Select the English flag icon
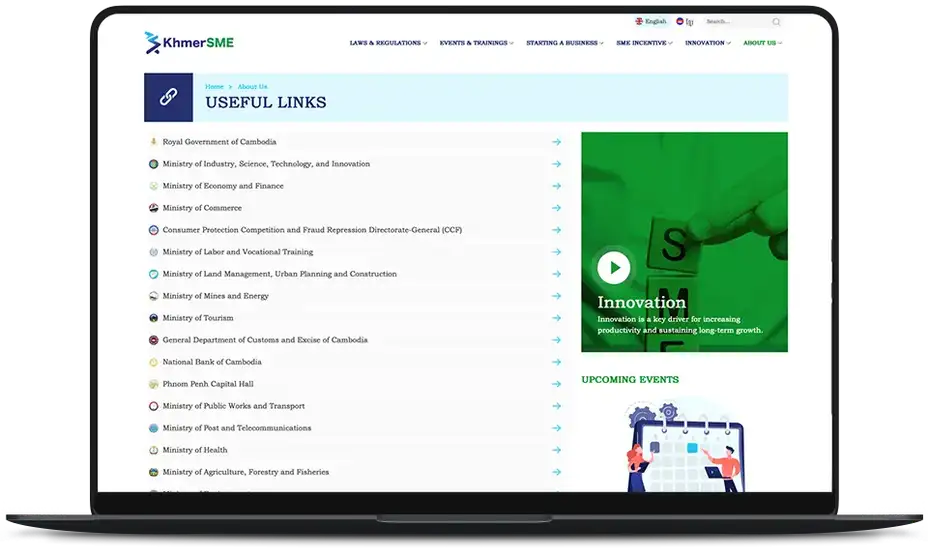 639,21
